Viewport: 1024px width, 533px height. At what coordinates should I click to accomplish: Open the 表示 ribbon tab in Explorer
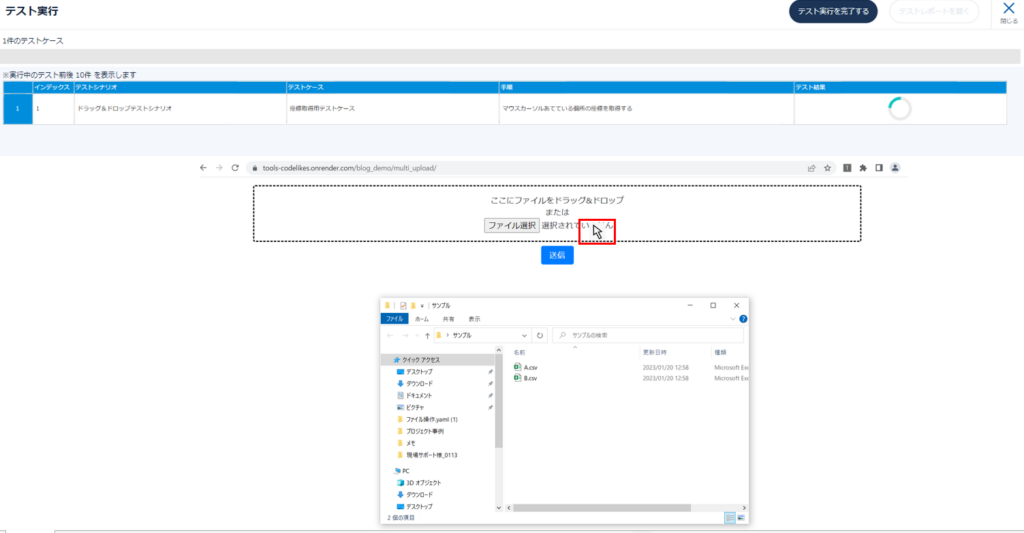pyautogui.click(x=474, y=318)
